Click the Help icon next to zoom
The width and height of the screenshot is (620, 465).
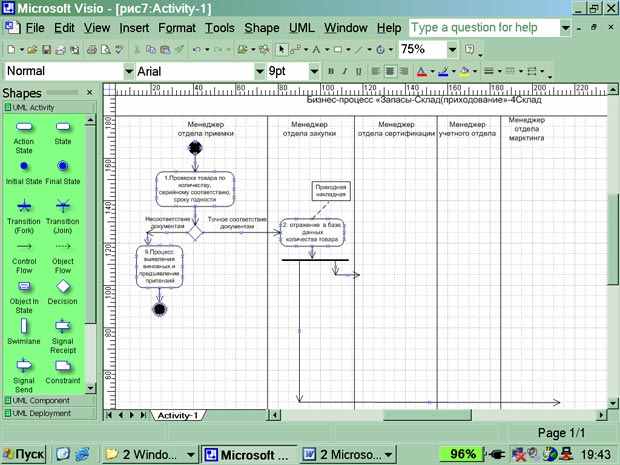(469, 49)
